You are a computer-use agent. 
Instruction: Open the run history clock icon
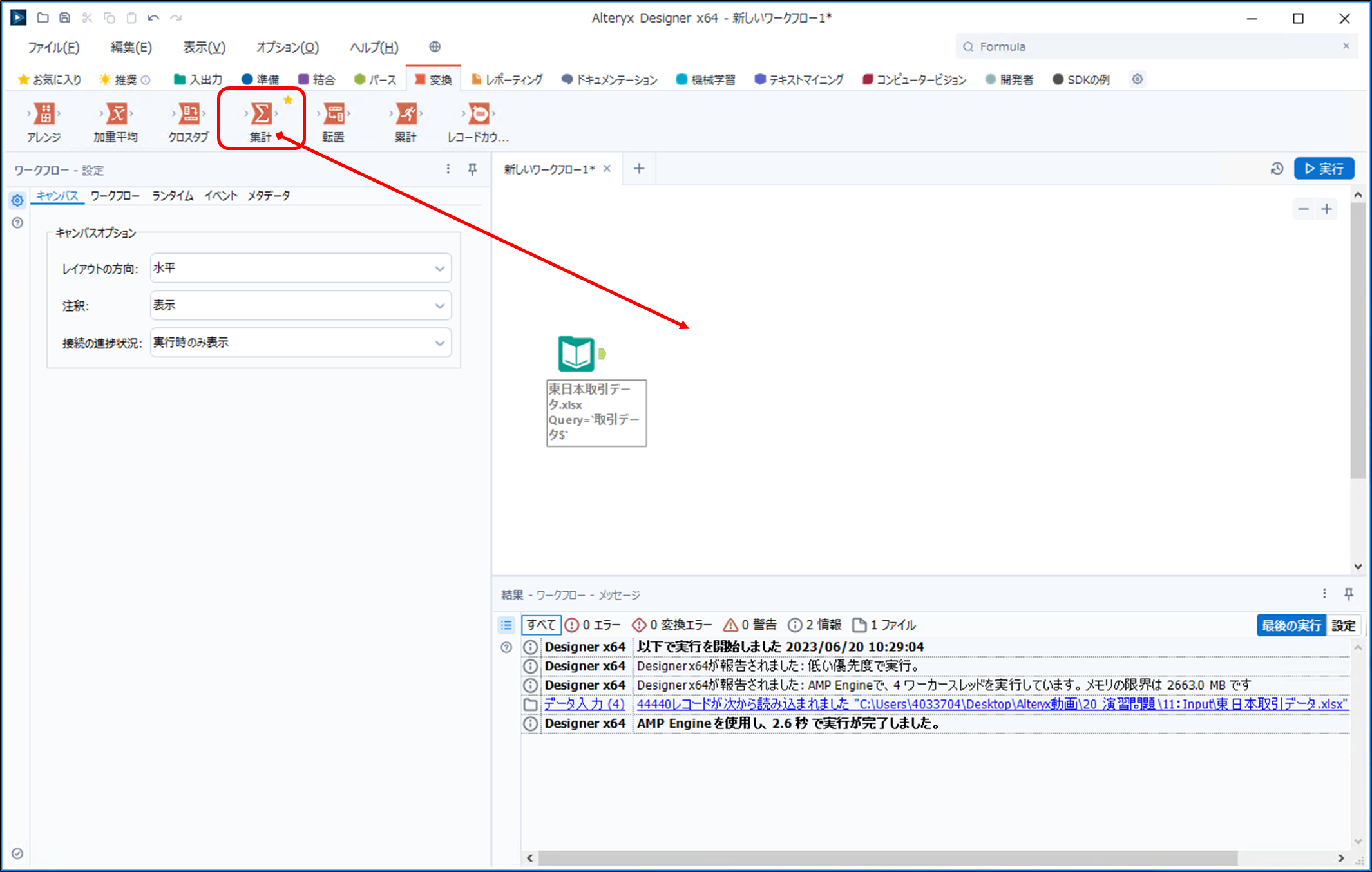coord(1277,169)
